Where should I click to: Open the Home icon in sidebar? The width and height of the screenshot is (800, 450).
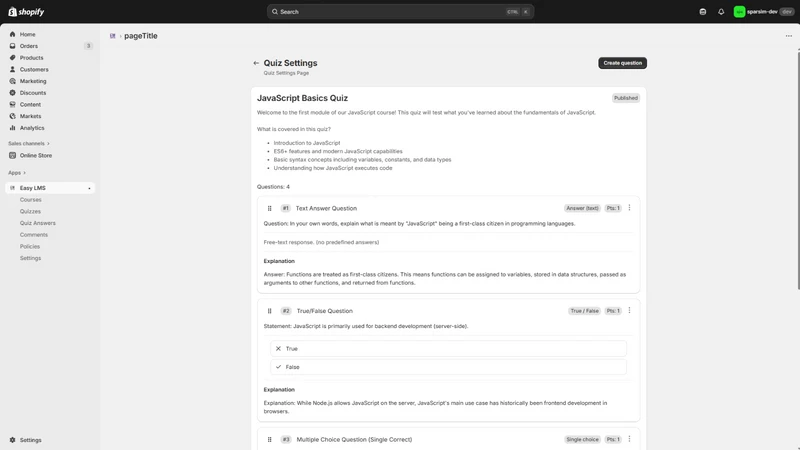(x=12, y=34)
